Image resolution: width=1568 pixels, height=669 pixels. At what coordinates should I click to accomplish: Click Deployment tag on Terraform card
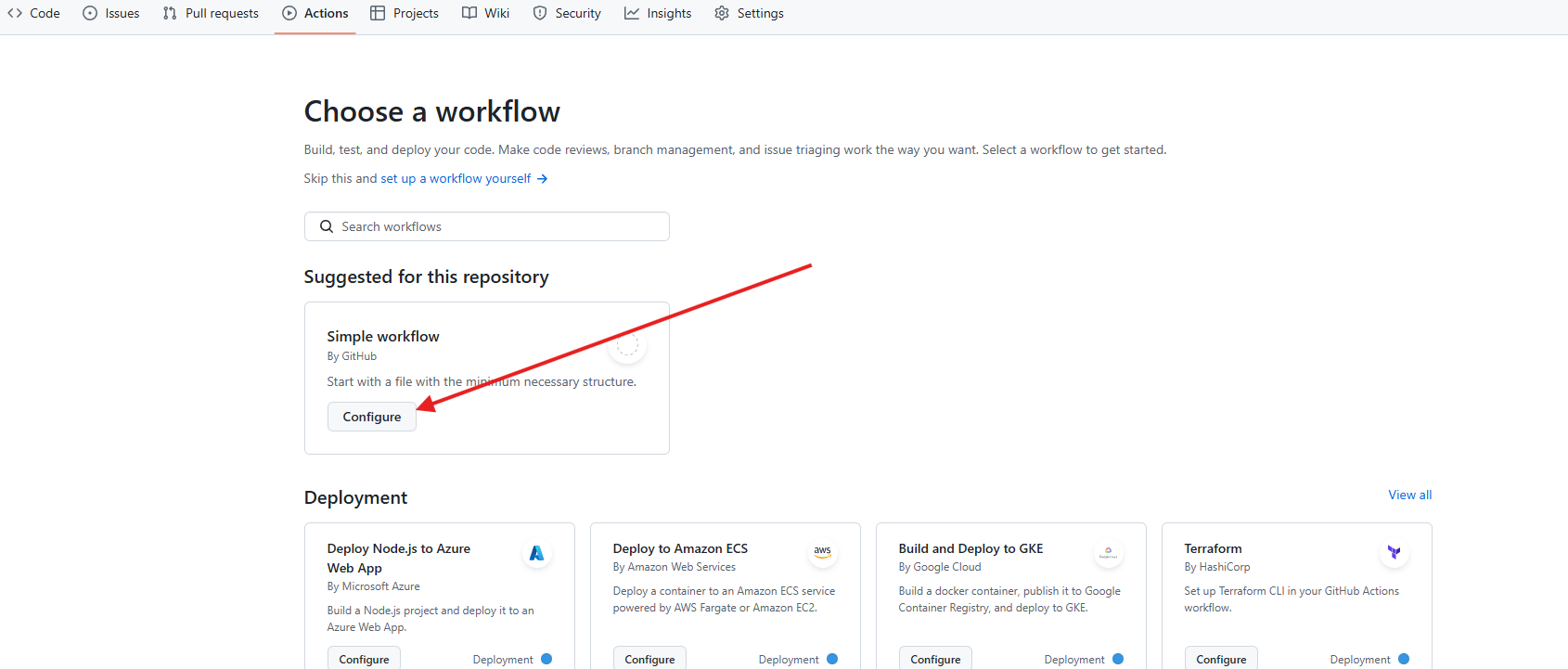[1369, 659]
